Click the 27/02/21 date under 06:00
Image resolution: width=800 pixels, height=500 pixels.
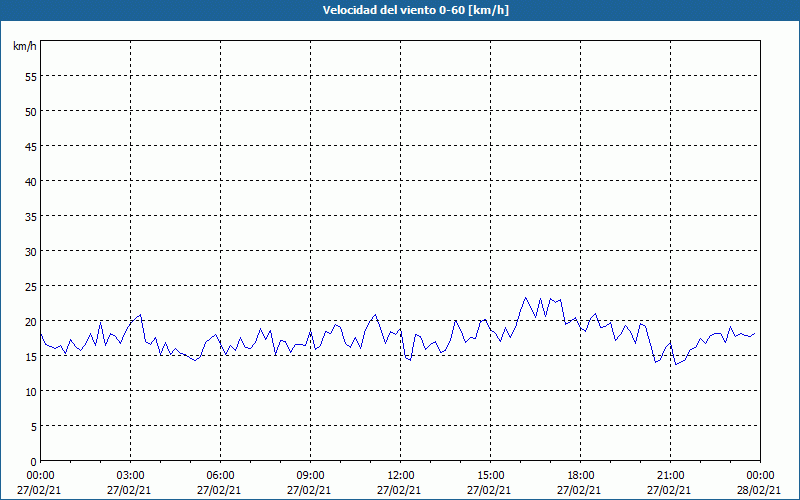click(x=219, y=490)
